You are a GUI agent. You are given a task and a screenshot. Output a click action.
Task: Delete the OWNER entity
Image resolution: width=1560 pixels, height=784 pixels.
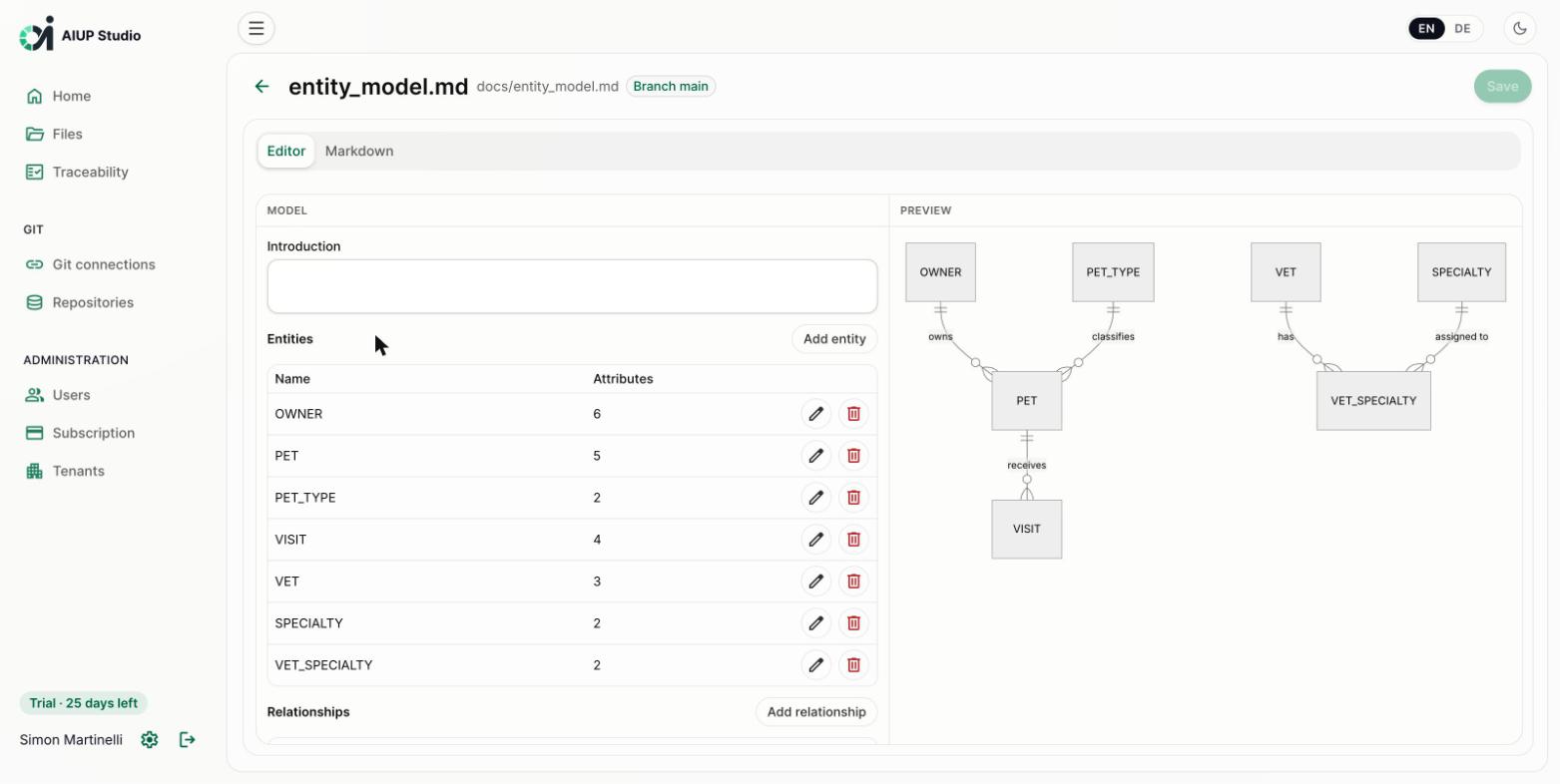[853, 414]
